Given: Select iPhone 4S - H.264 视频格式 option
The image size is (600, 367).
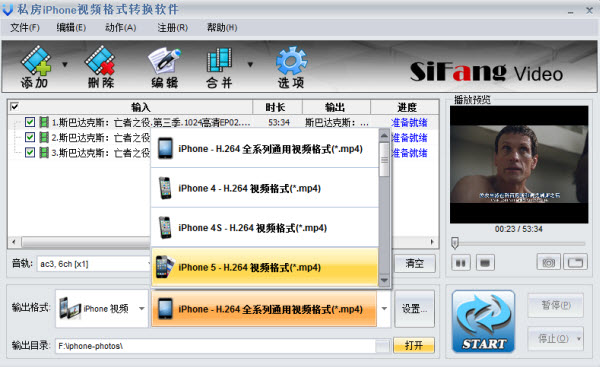Looking at the screenshot, I should [x=265, y=227].
